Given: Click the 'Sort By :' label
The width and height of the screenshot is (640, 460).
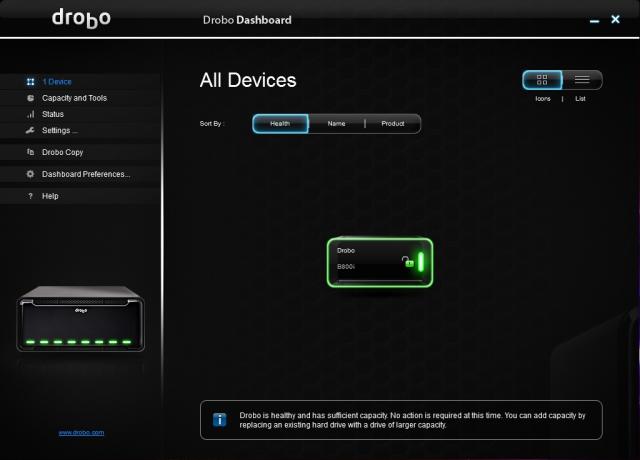Looking at the screenshot, I should tap(212, 124).
